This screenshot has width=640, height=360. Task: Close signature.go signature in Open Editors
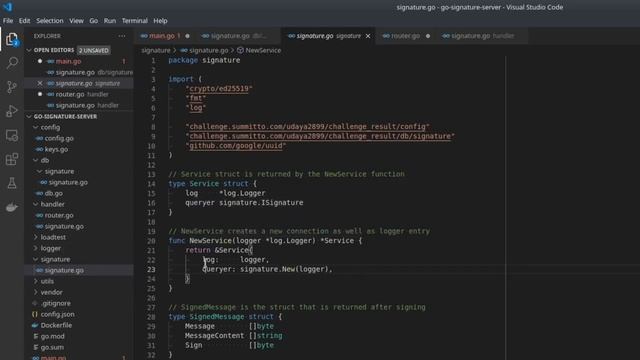(40, 83)
